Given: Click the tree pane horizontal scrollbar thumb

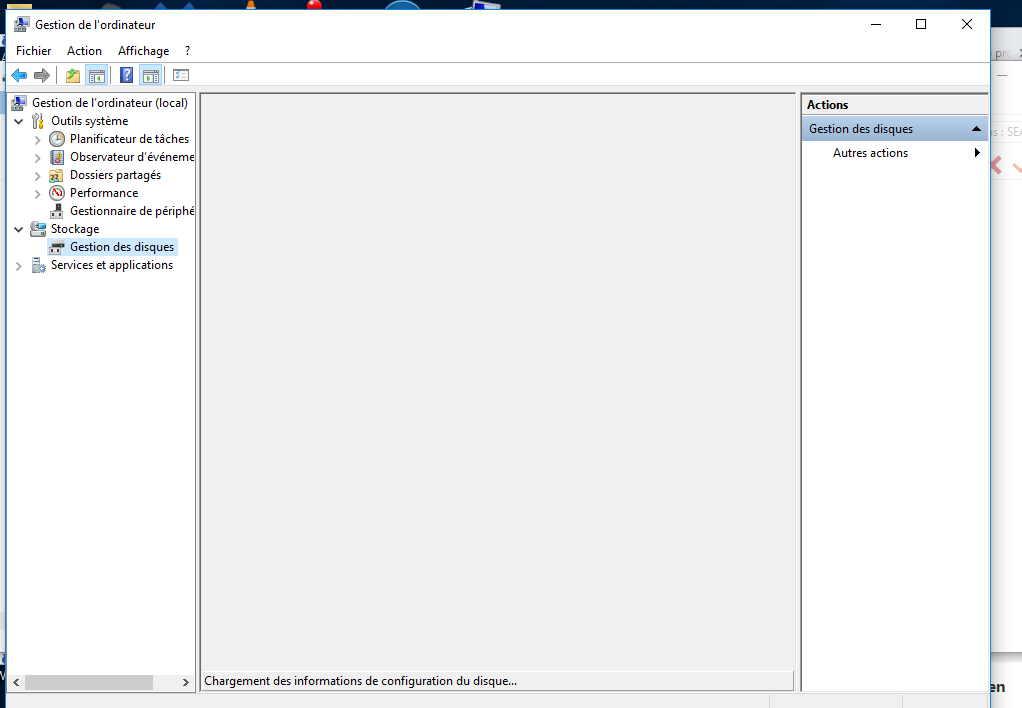Looking at the screenshot, I should 89,683.
